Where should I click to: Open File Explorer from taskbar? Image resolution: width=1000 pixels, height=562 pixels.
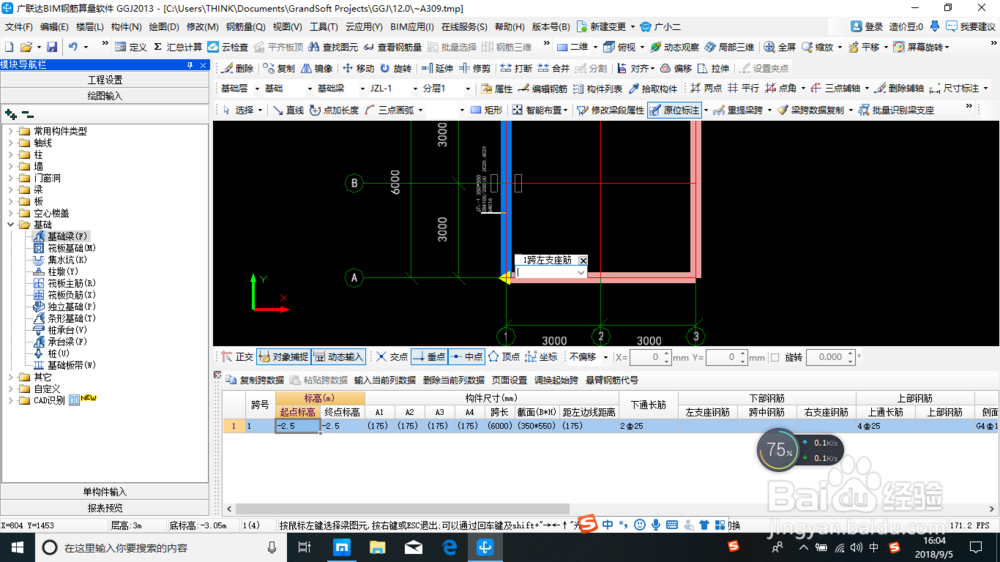[378, 547]
